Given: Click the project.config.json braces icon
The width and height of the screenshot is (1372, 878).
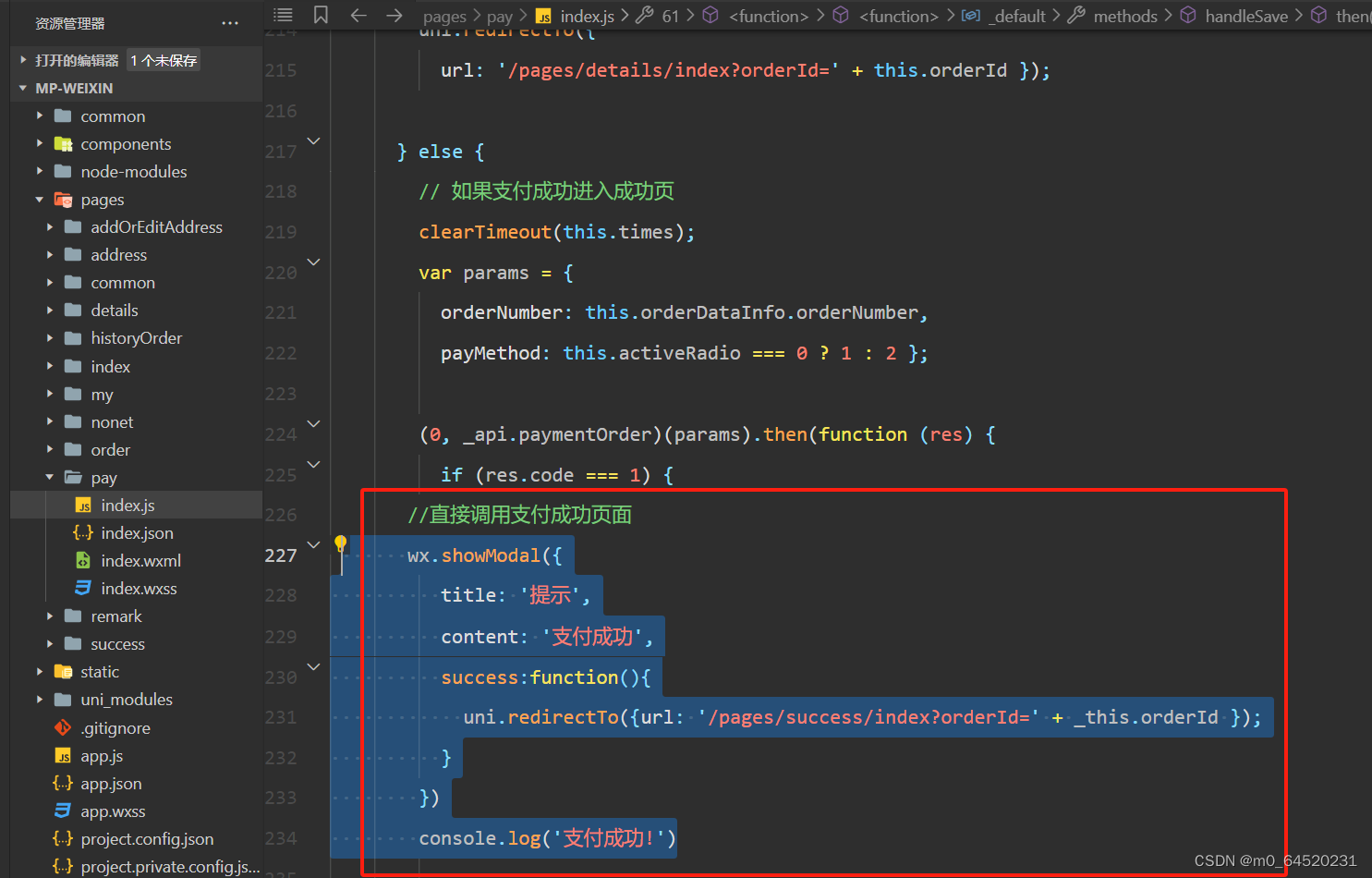Looking at the screenshot, I should [x=63, y=839].
